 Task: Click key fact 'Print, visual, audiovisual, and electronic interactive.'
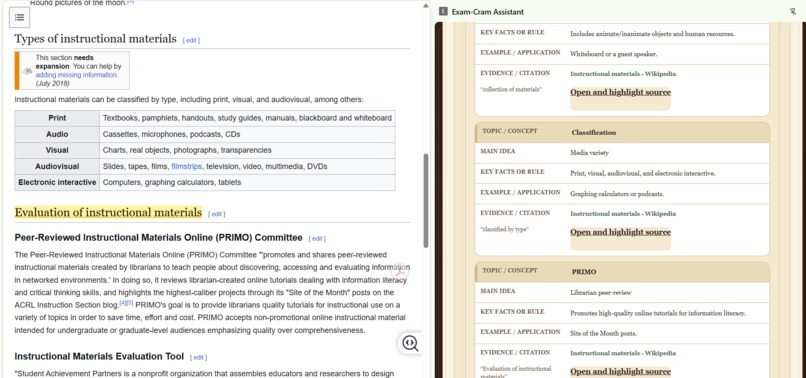pos(643,174)
